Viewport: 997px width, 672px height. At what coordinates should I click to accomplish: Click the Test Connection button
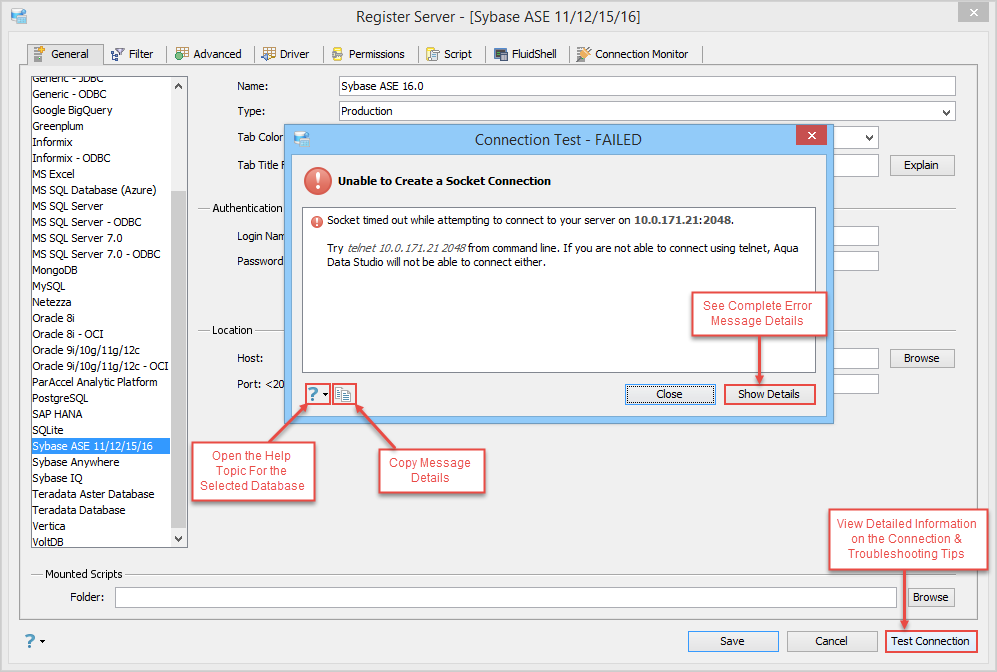pyautogui.click(x=930, y=641)
